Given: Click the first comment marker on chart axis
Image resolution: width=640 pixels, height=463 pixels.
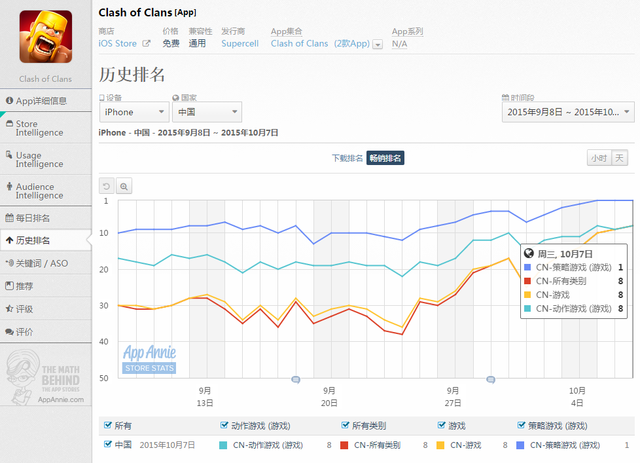Looking at the screenshot, I should [296, 380].
